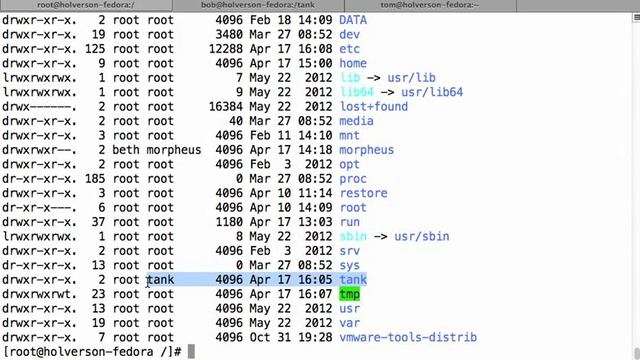Click the 12288 size value
Image resolution: width=640 pixels, height=360 pixels.
(x=226, y=49)
